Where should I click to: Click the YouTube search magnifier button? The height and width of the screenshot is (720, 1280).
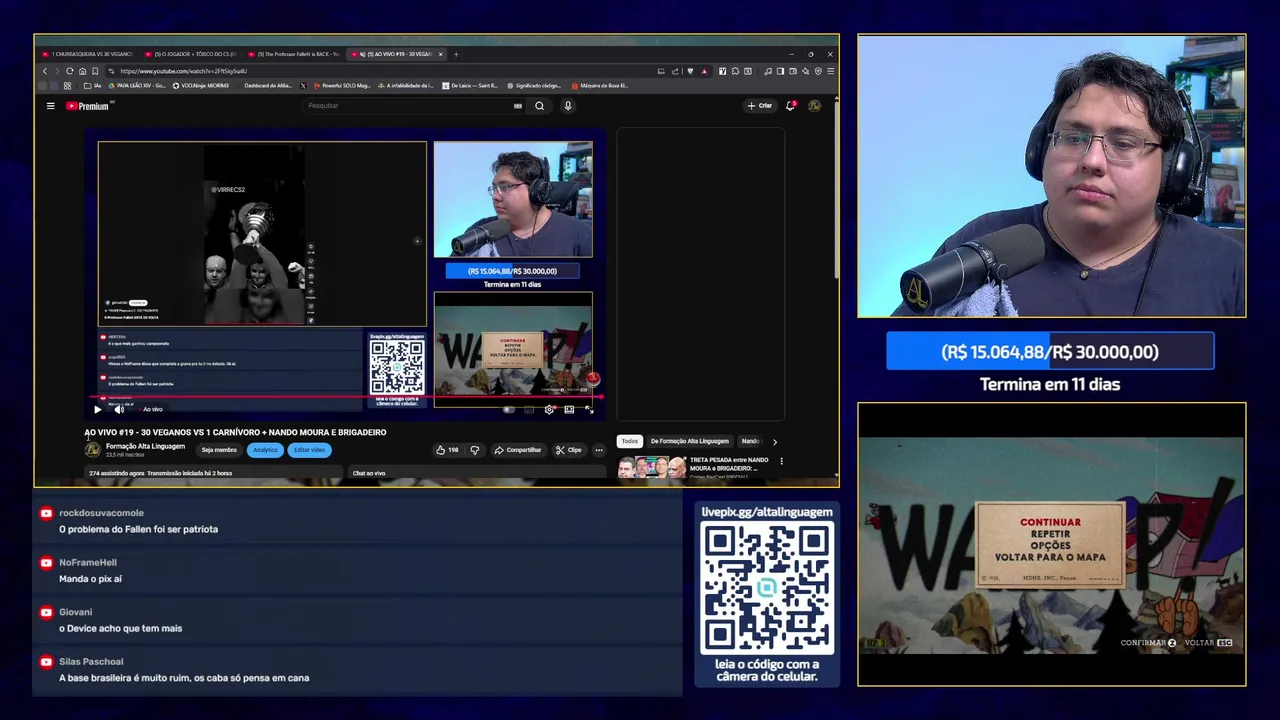click(x=540, y=106)
